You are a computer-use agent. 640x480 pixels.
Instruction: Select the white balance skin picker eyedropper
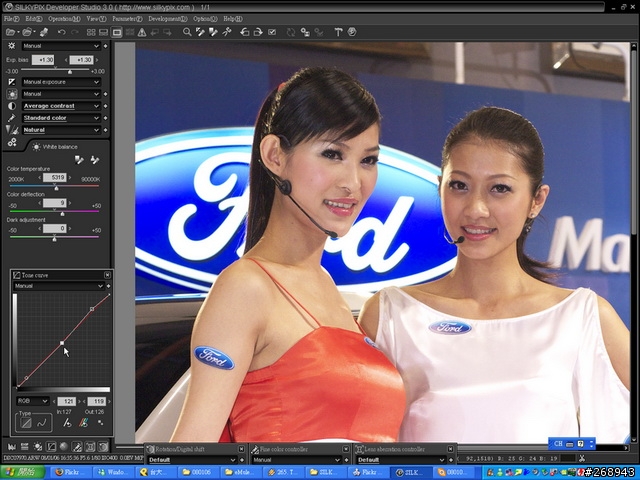tap(95, 160)
